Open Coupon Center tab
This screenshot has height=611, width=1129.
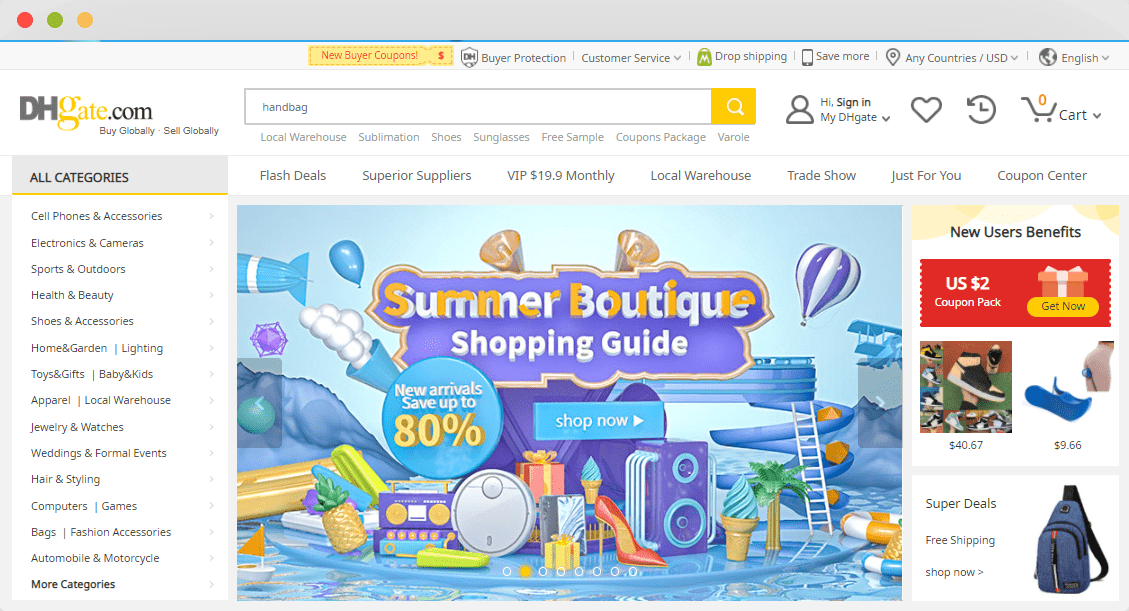(x=1042, y=176)
